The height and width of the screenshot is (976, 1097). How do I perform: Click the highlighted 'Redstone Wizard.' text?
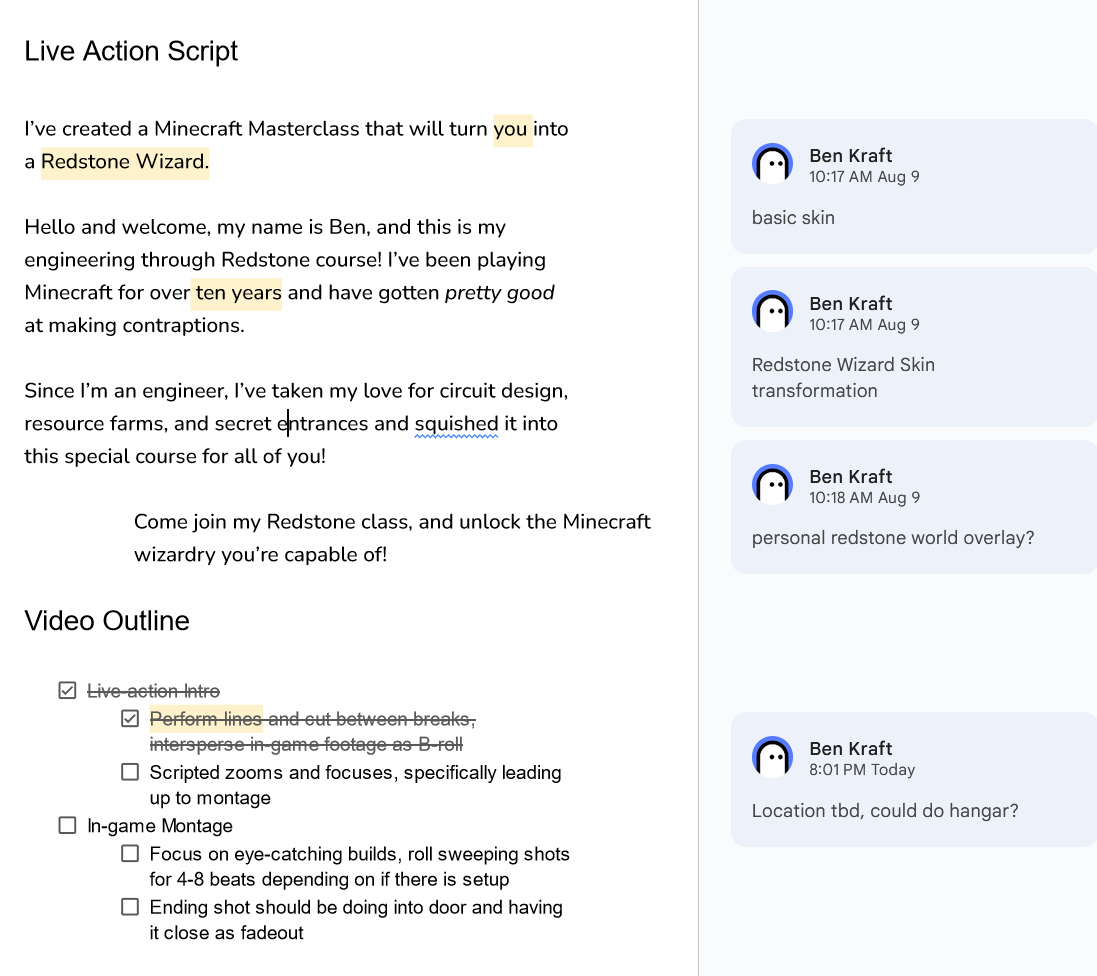coord(125,162)
